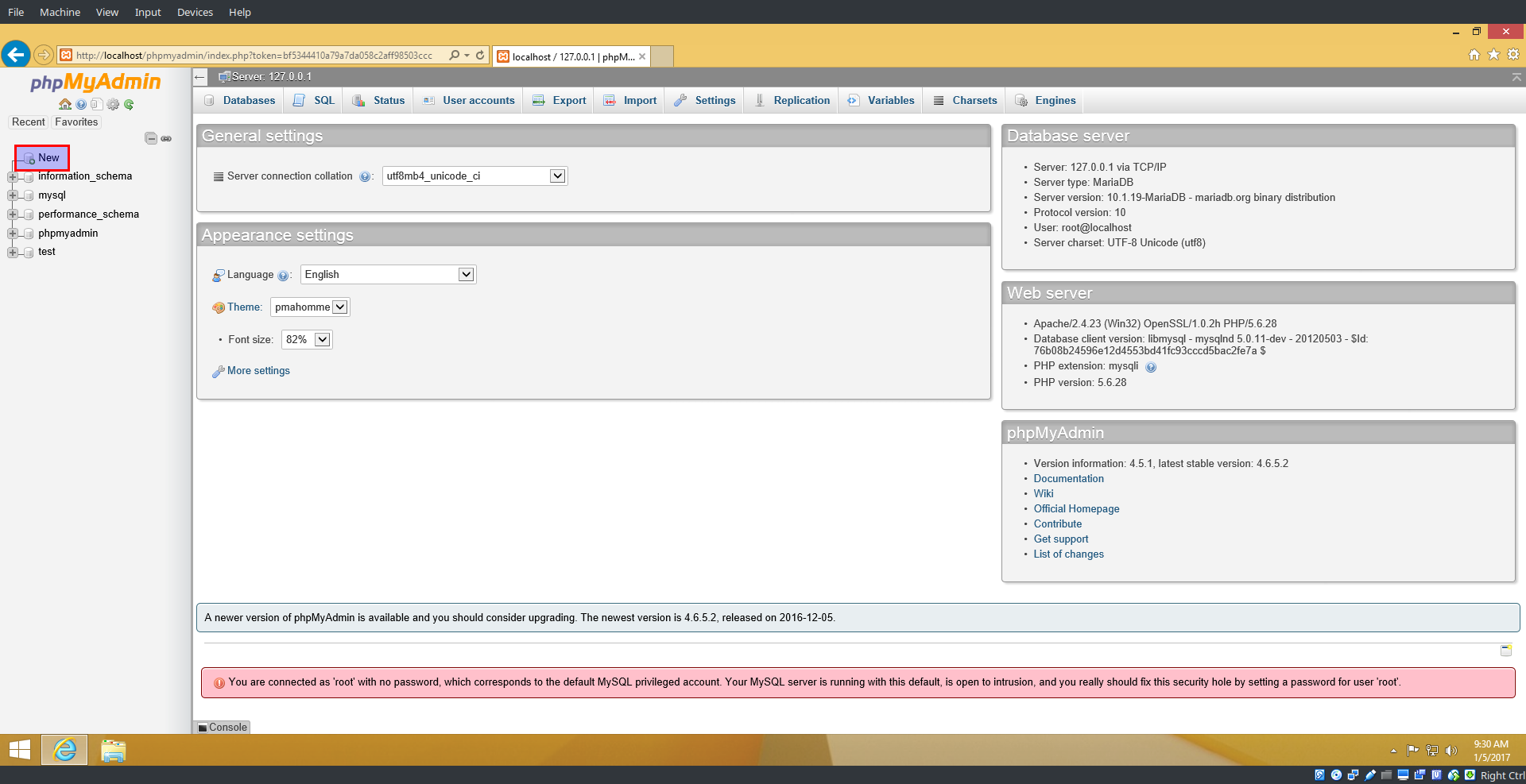Screen dimensions: 1526x784
Task: Open browser favorites star icon
Action: point(1493,54)
